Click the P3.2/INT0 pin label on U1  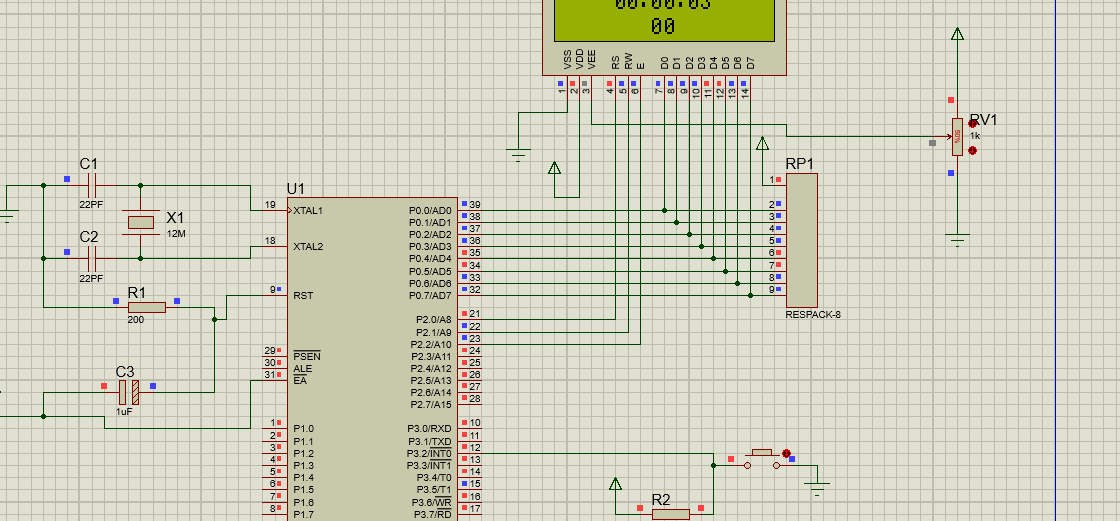point(430,453)
